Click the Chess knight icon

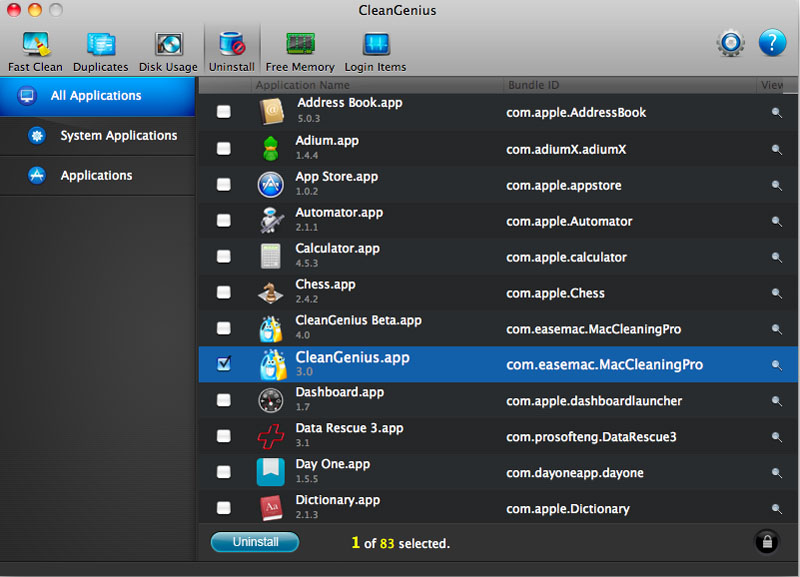click(x=271, y=292)
